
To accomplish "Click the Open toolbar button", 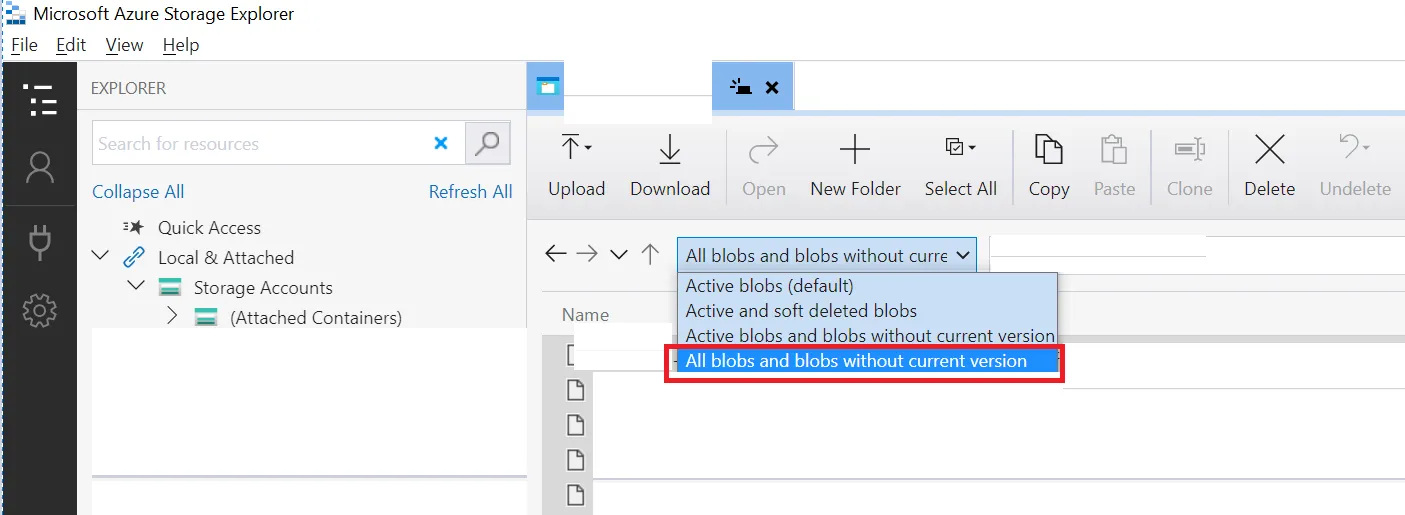I will [763, 166].
